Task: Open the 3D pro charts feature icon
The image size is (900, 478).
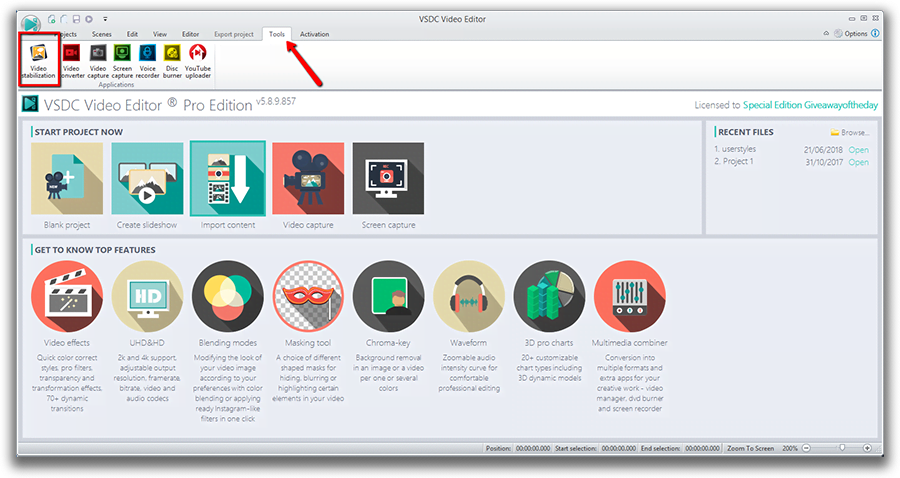Action: 549,296
